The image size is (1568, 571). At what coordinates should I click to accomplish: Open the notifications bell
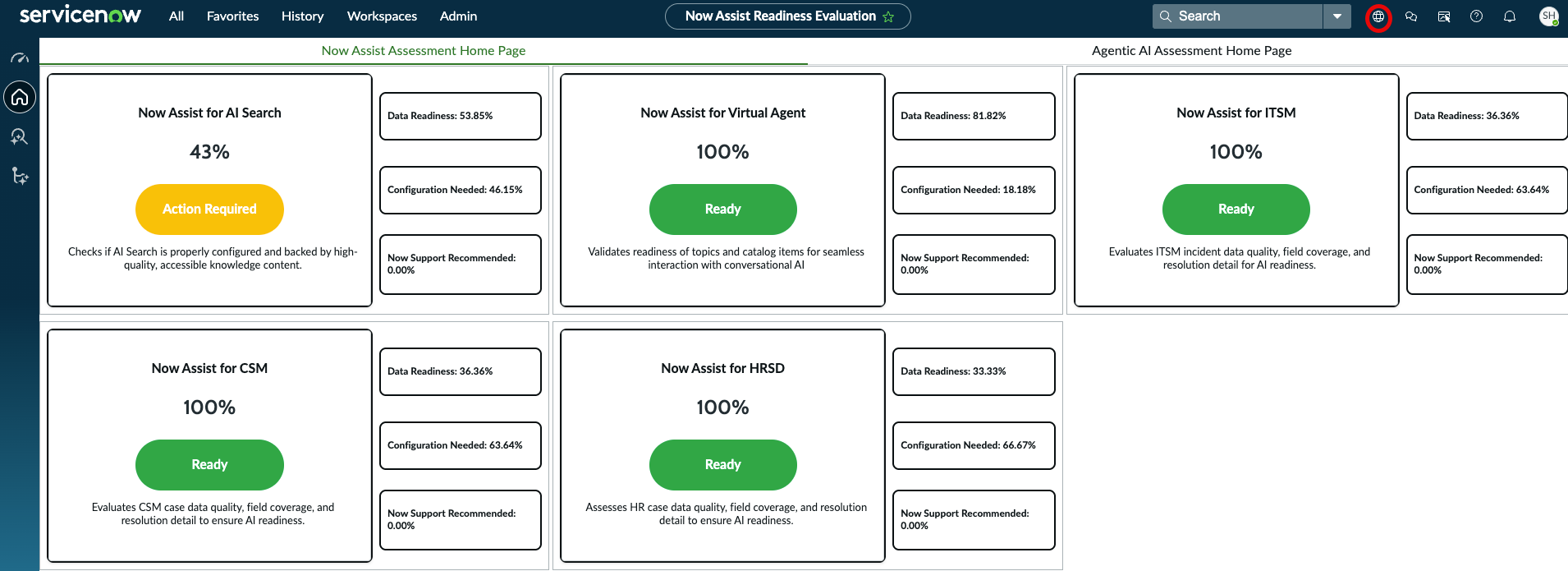coord(1510,16)
